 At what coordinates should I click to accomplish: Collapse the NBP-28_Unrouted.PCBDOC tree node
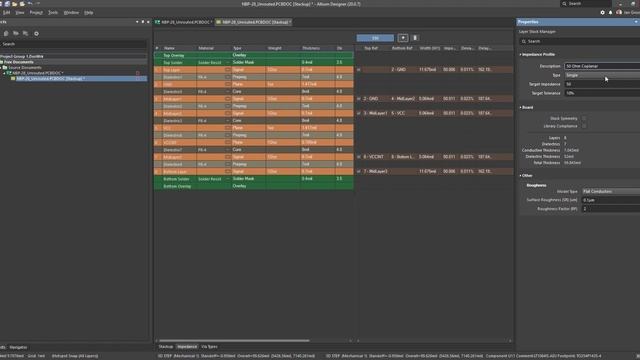(x=4, y=73)
